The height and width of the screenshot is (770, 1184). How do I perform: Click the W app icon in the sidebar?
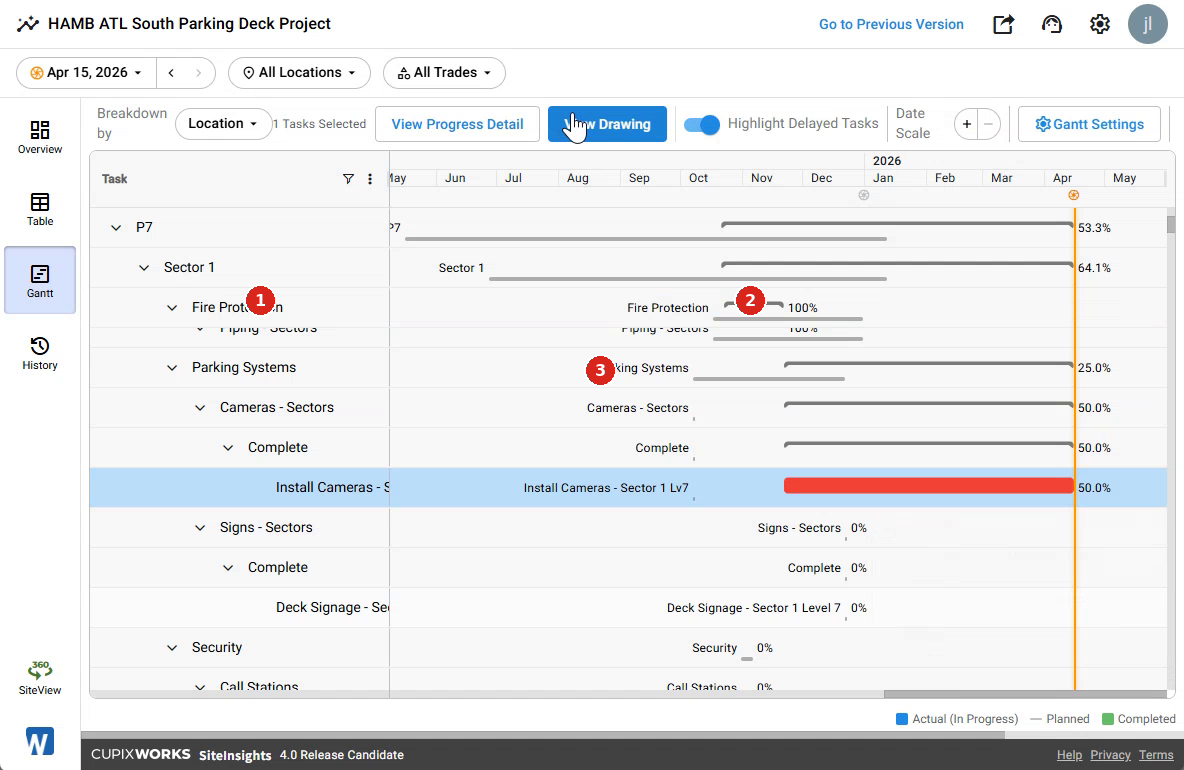coord(40,741)
